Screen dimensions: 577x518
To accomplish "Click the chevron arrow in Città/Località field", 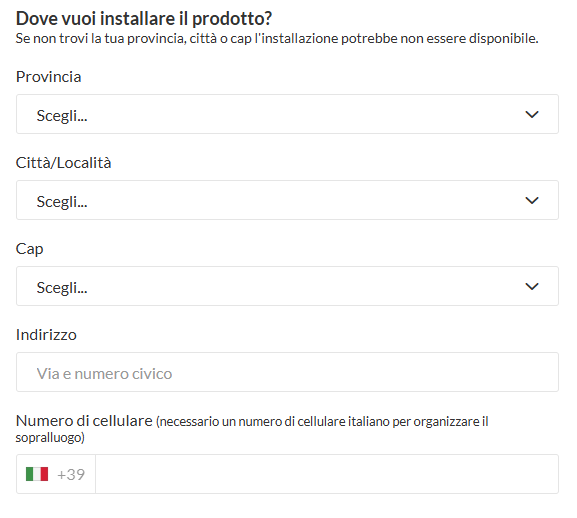I will [532, 201].
